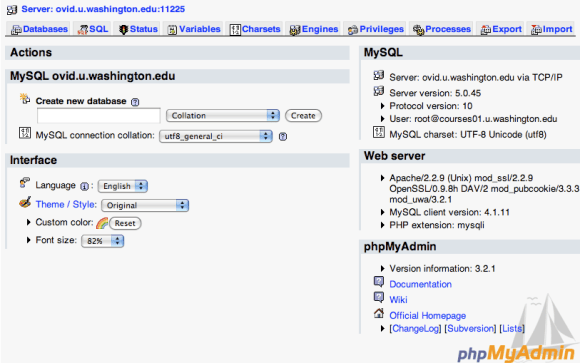The width and height of the screenshot is (580, 363).
Task: Switch to the Privileges tab
Action: 375,29
